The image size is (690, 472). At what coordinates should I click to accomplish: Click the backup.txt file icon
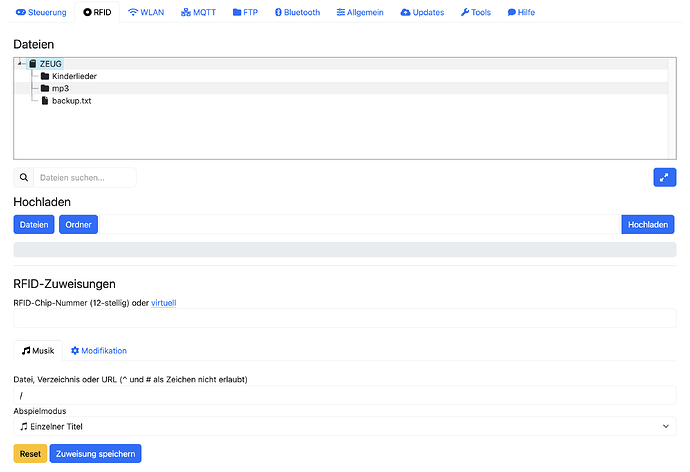click(x=45, y=101)
